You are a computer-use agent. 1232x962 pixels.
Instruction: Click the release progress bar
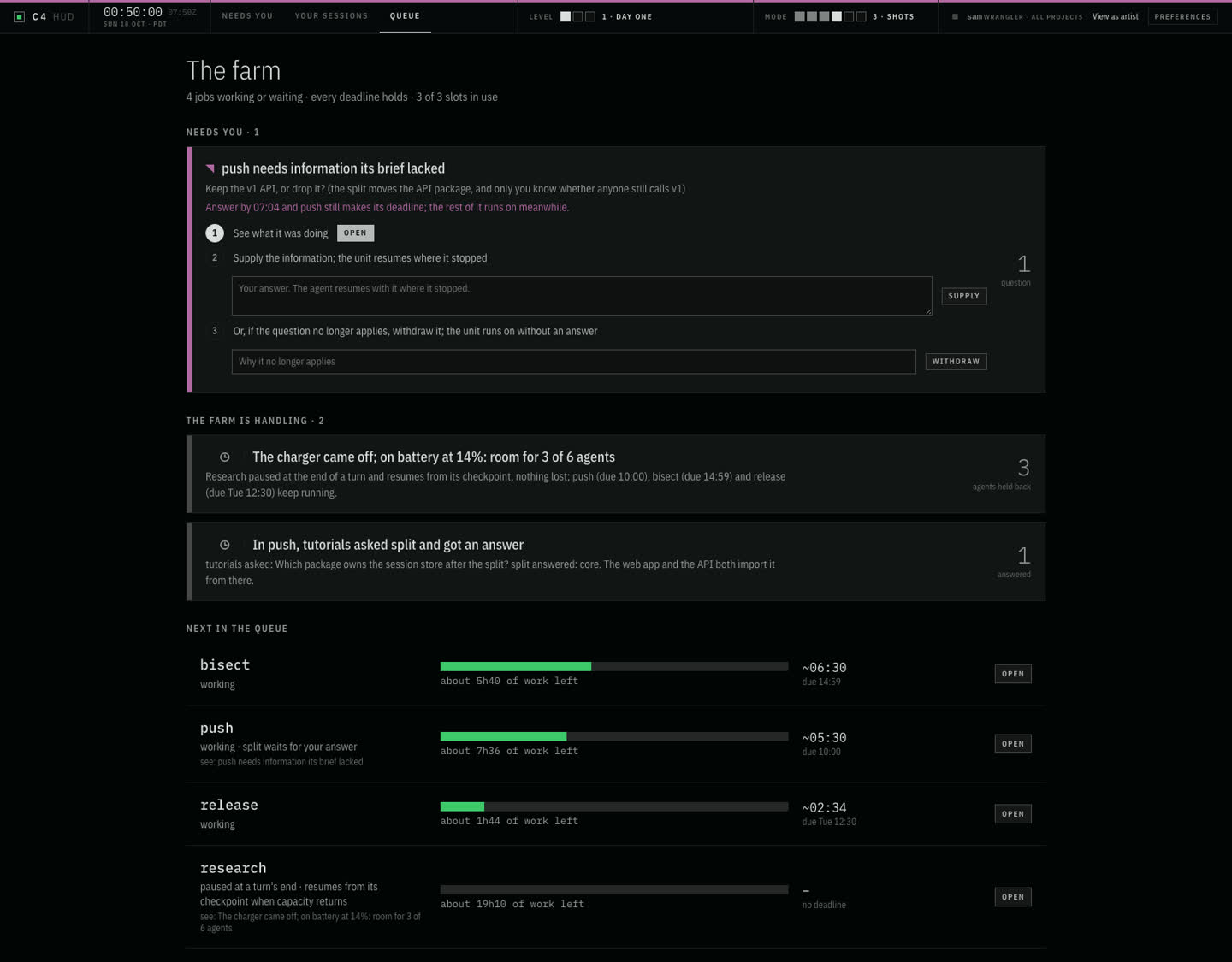pyautogui.click(x=614, y=806)
